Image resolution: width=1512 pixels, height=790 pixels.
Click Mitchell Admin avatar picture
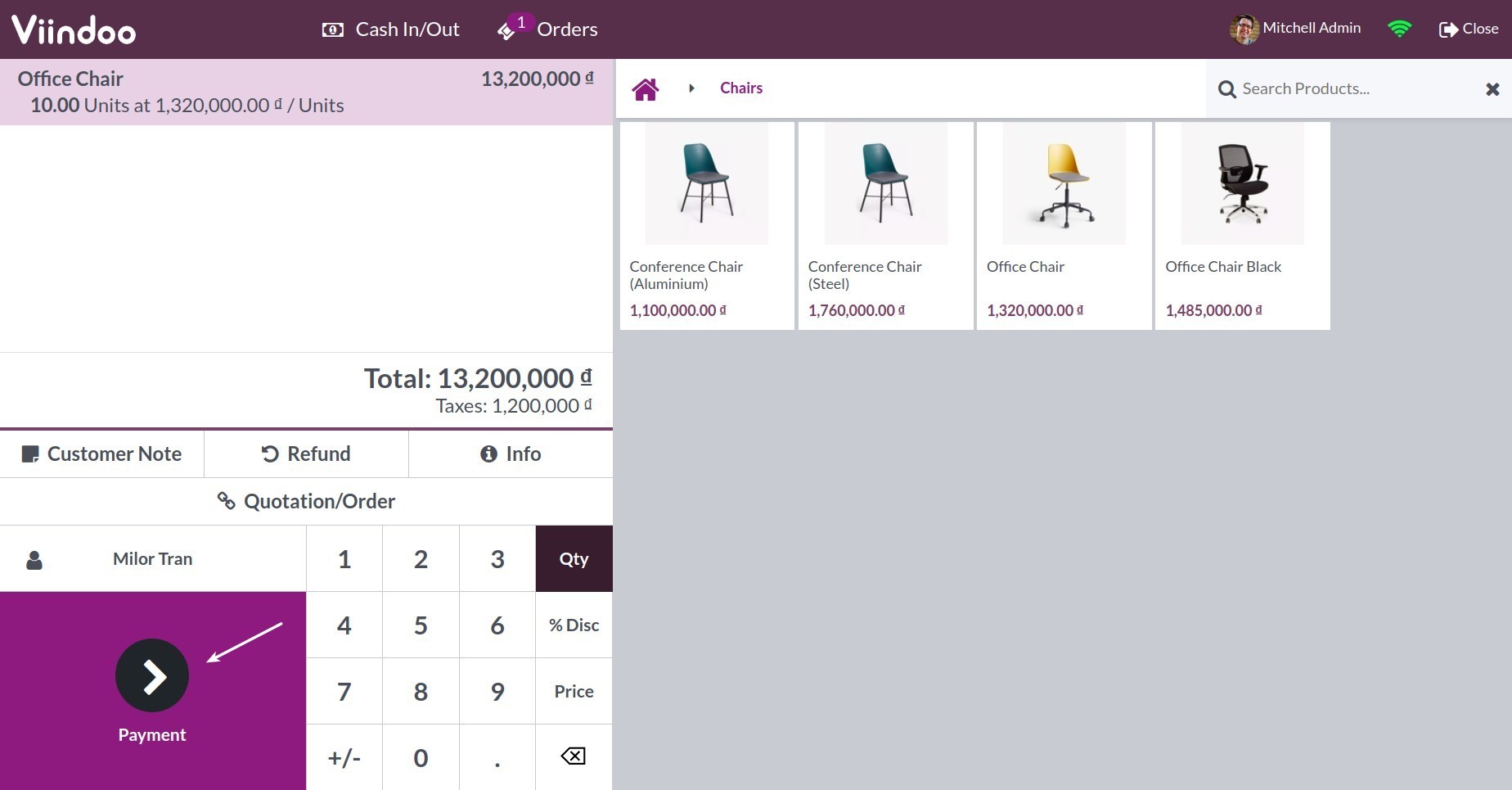pos(1244,29)
